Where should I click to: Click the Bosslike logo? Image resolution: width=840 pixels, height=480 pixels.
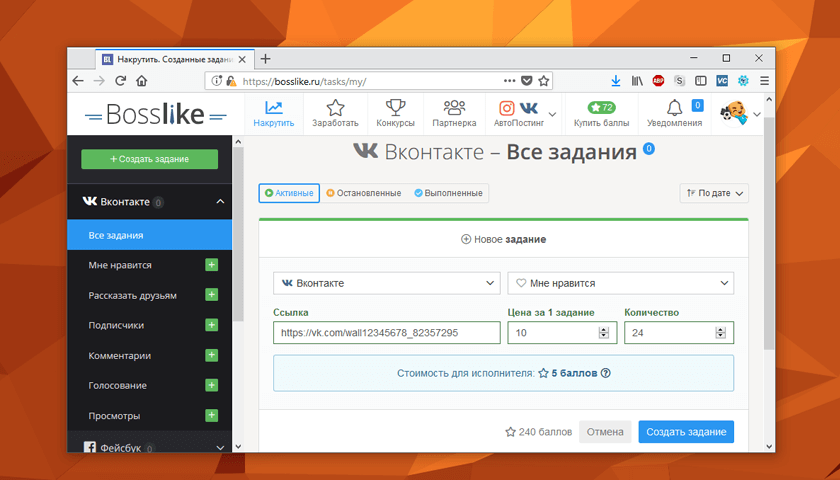point(155,114)
